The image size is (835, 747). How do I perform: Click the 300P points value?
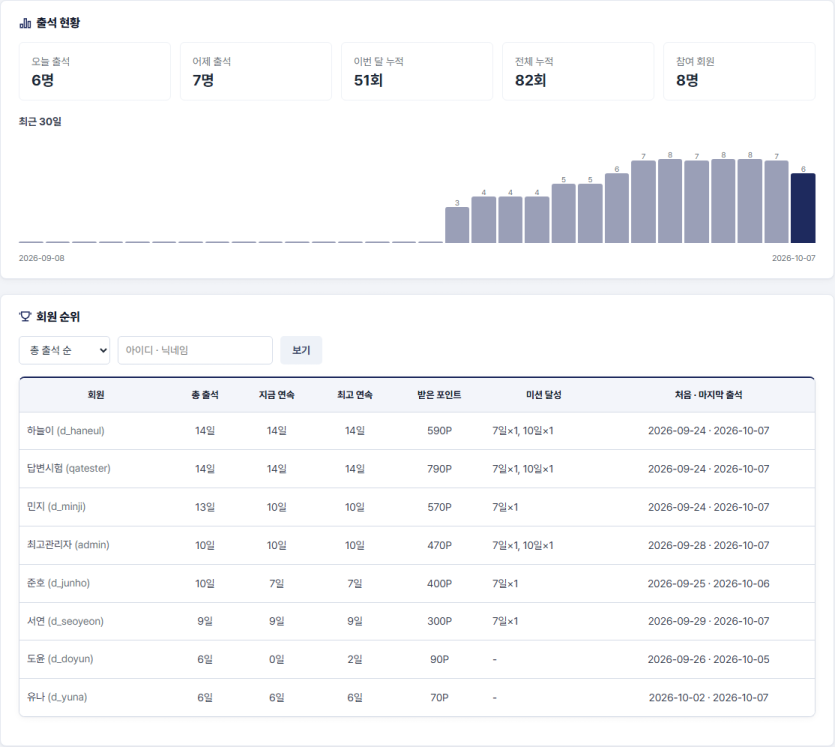[439, 621]
